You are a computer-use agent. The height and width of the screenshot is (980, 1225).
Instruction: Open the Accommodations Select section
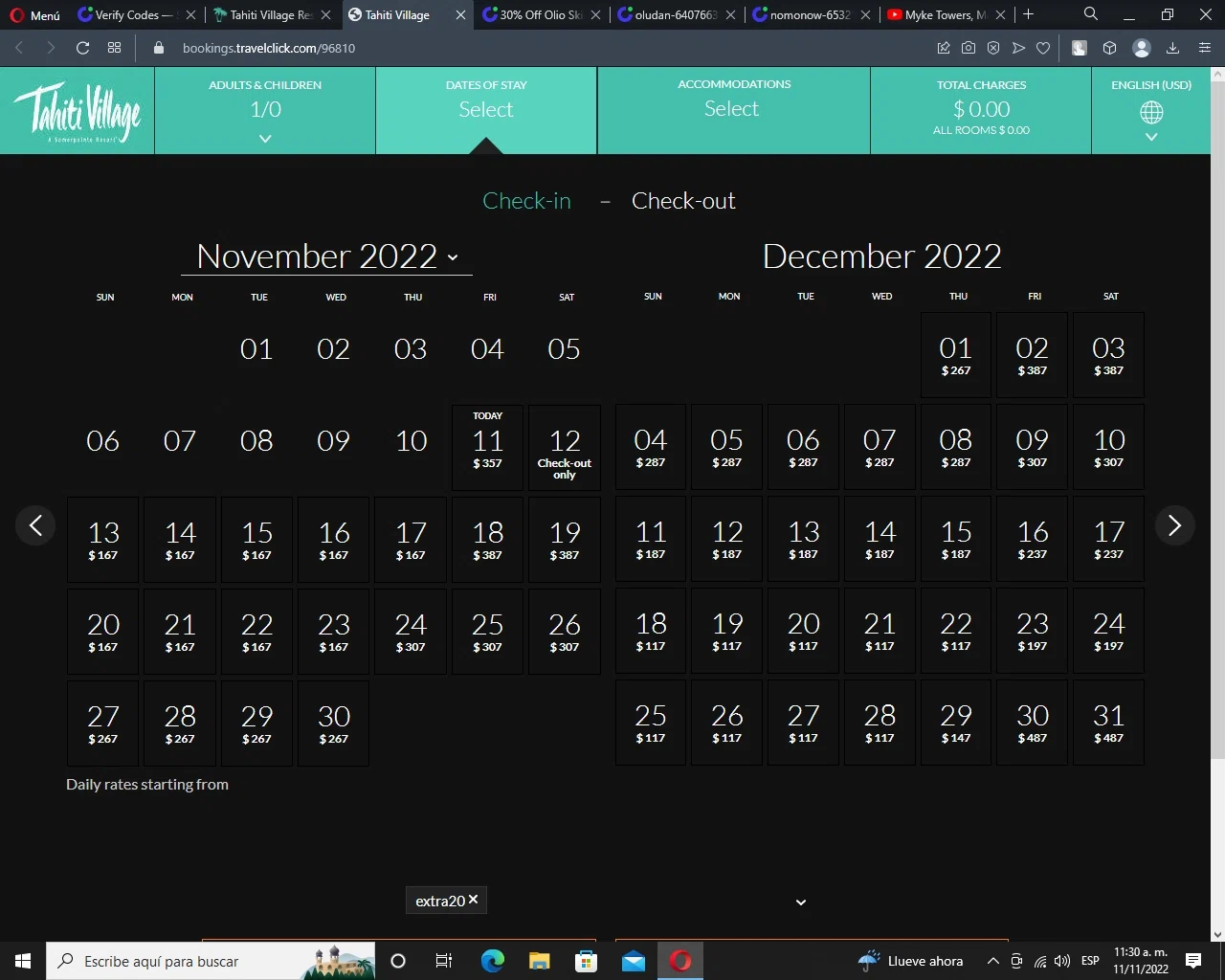(734, 111)
